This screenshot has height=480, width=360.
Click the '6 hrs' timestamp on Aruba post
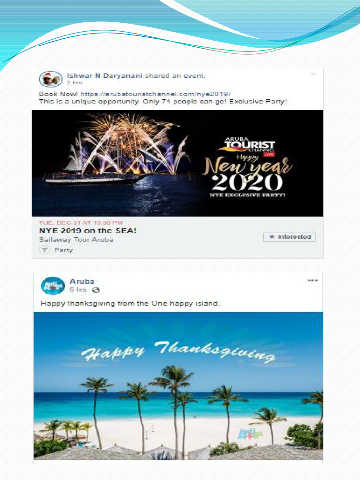pyautogui.click(x=78, y=290)
